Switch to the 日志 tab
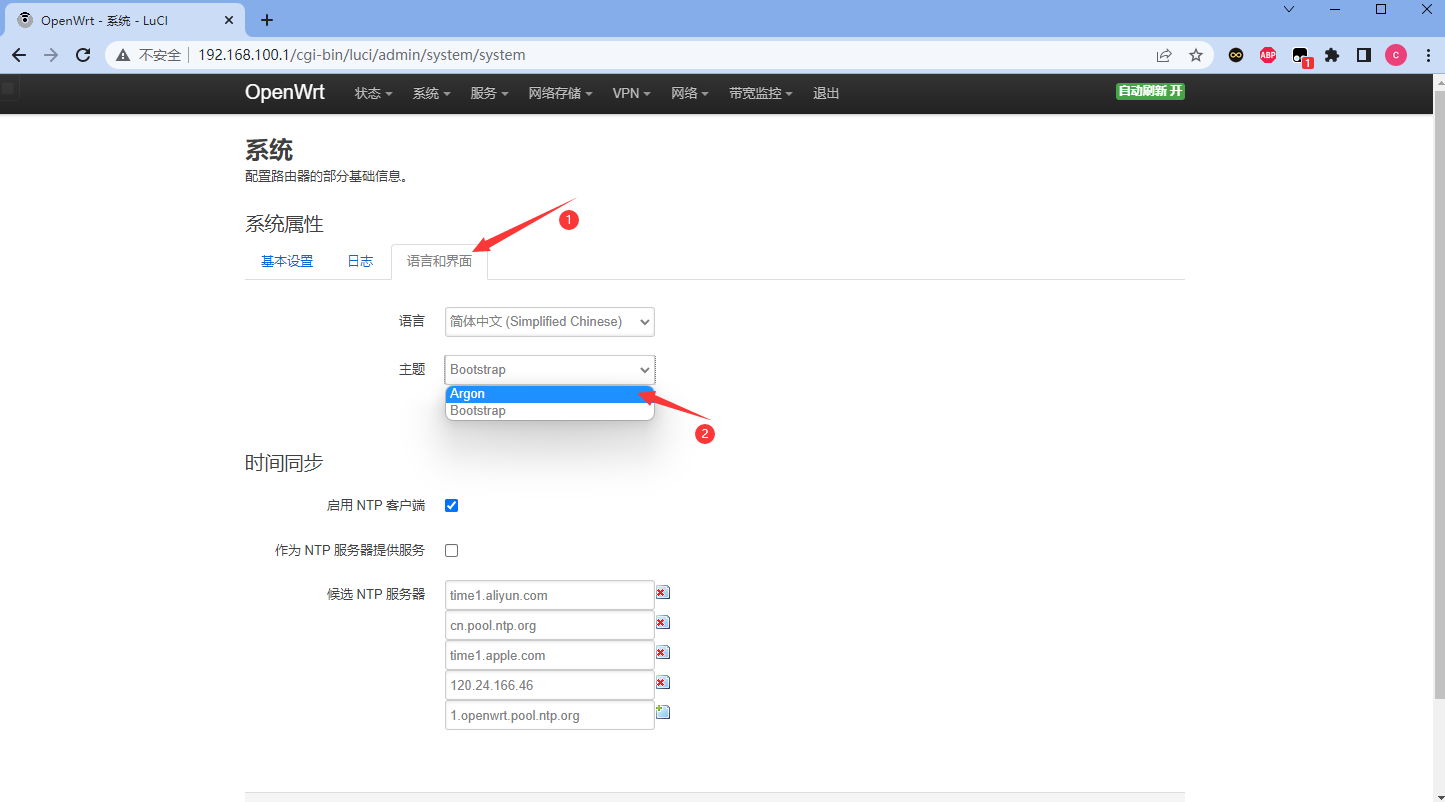 click(x=360, y=262)
